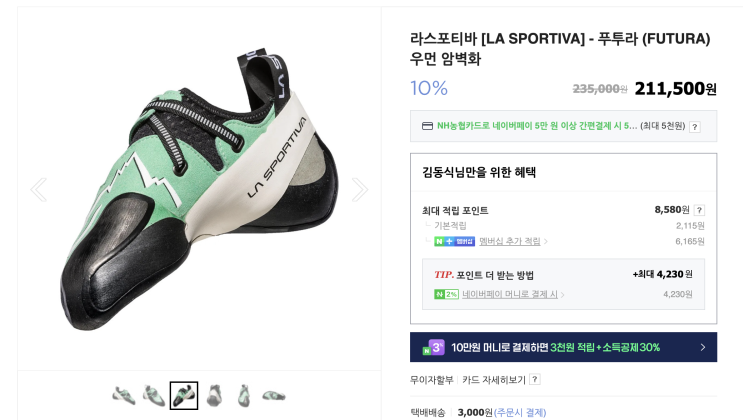
Task: Open the 10만원 머니 결제 banner arrow
Action: point(702,347)
